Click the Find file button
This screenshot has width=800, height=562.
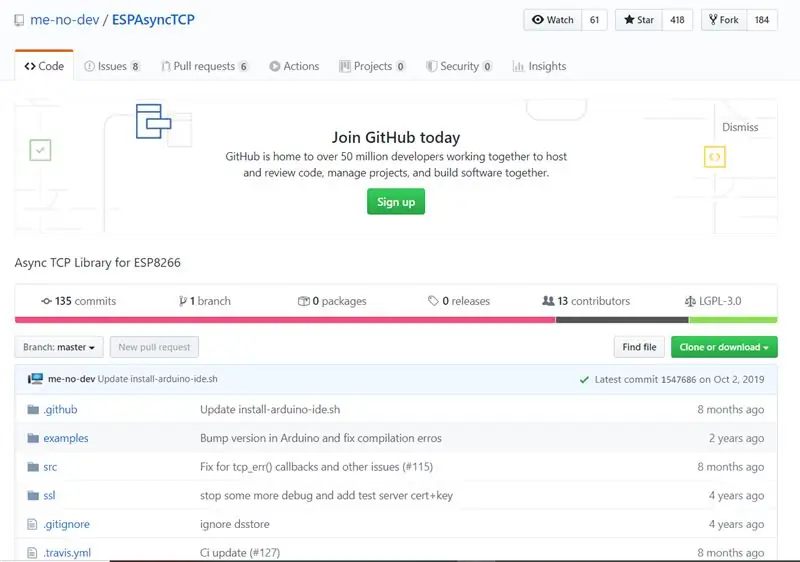tap(639, 347)
